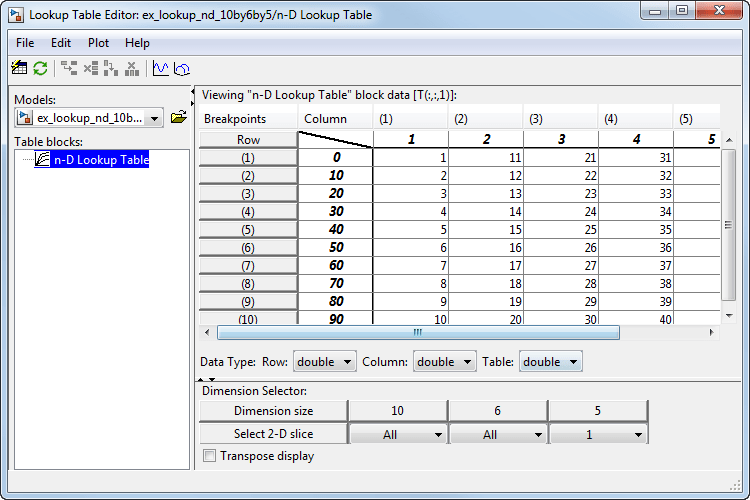
Task: Click the Linear plot toolbar icon
Action: point(161,68)
